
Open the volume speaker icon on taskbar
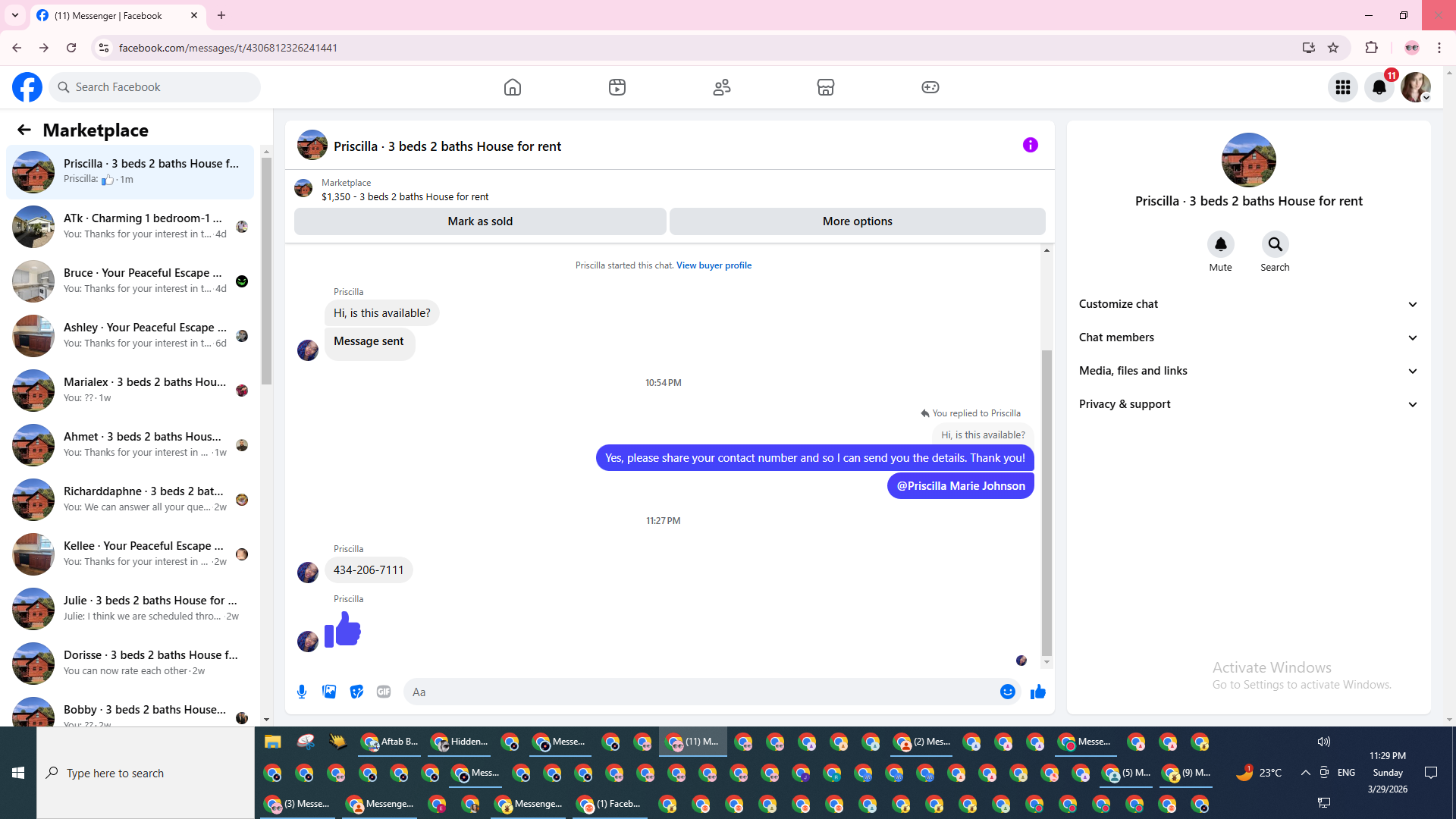(x=1323, y=742)
